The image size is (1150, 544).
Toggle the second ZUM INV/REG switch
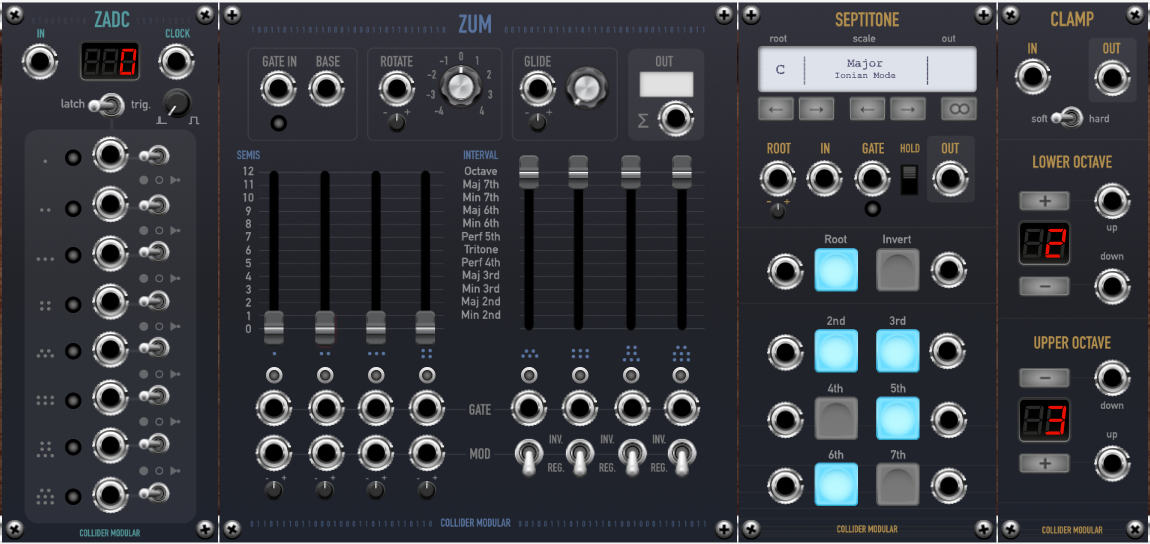tap(579, 456)
